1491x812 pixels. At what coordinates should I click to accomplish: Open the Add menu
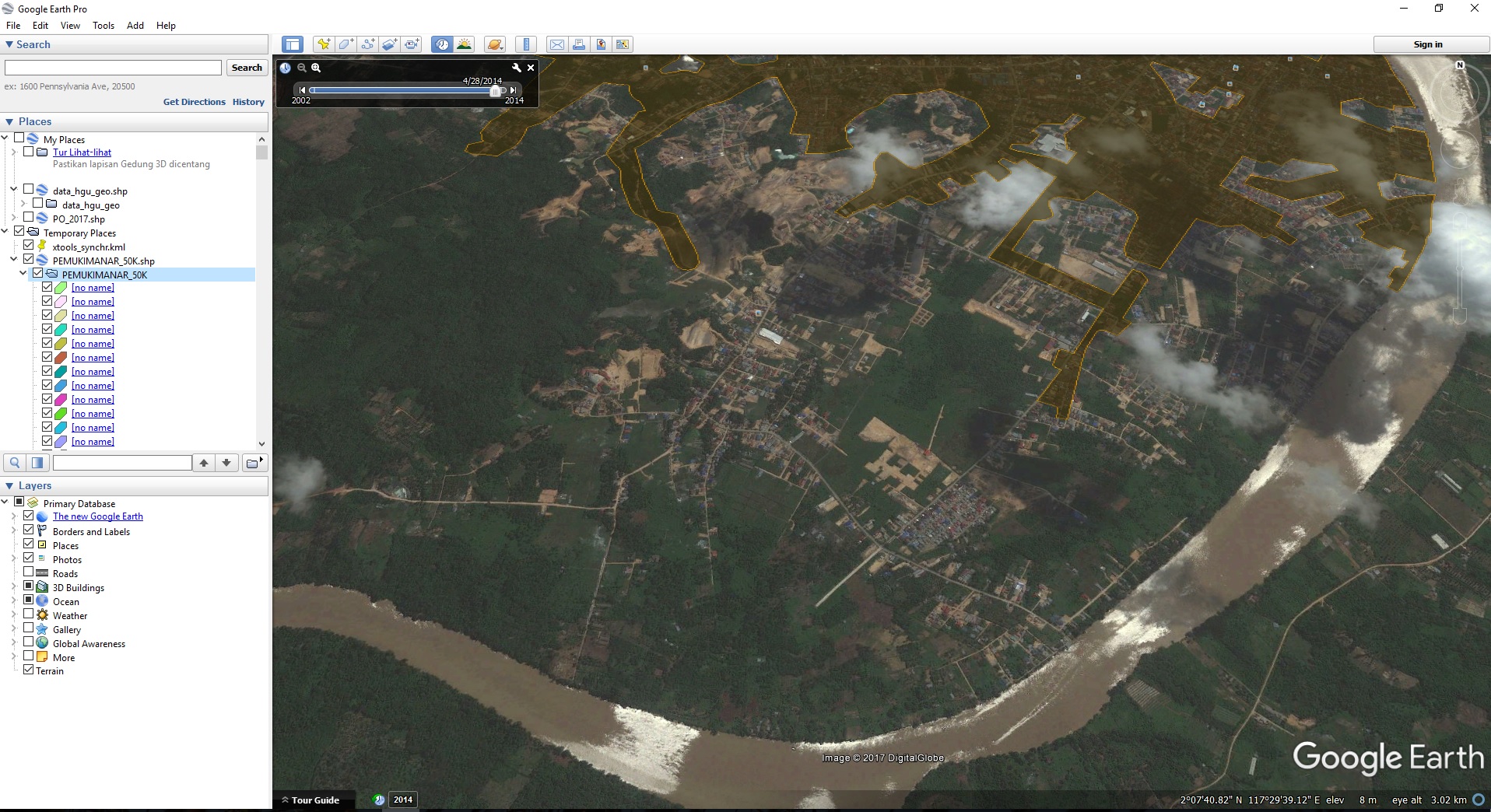[x=135, y=26]
